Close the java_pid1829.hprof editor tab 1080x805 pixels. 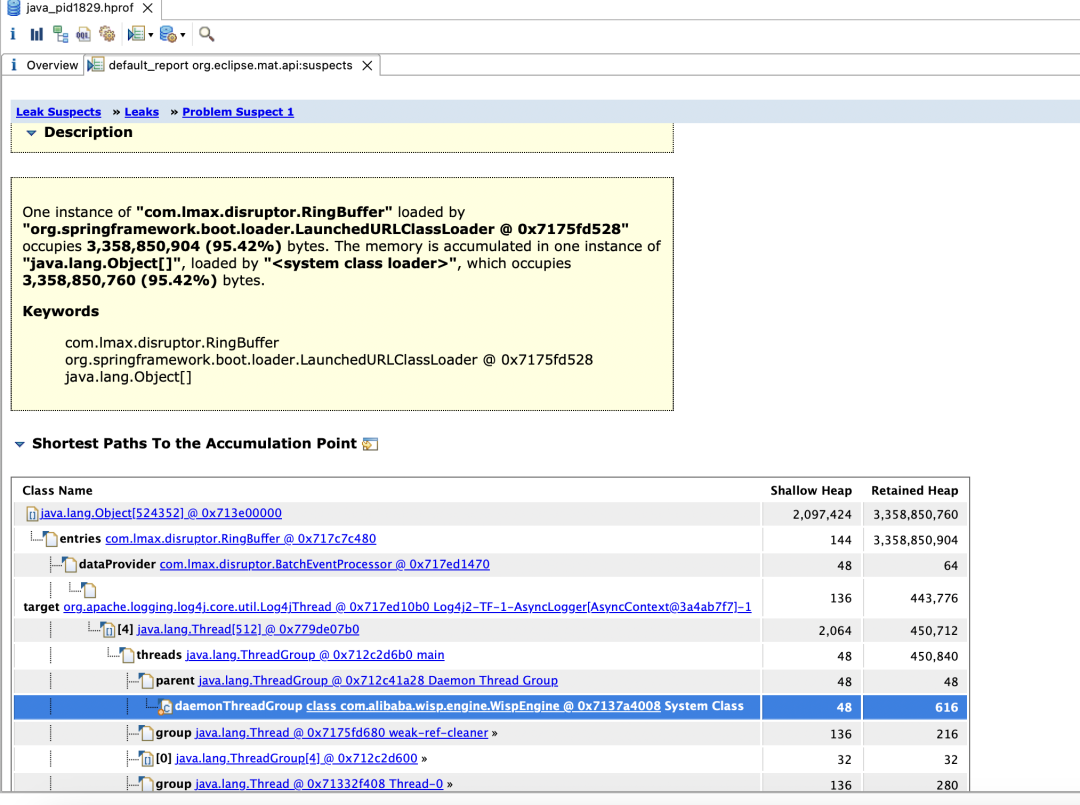tap(147, 8)
